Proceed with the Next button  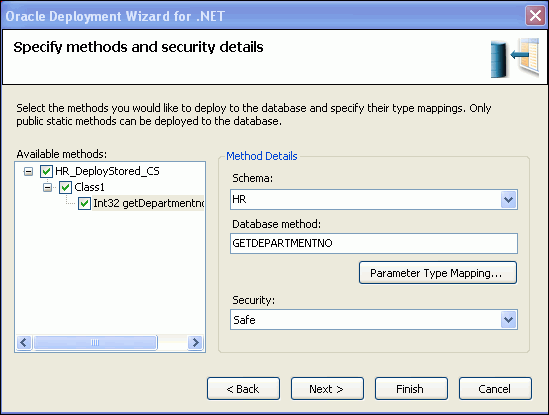pyautogui.click(x=327, y=389)
